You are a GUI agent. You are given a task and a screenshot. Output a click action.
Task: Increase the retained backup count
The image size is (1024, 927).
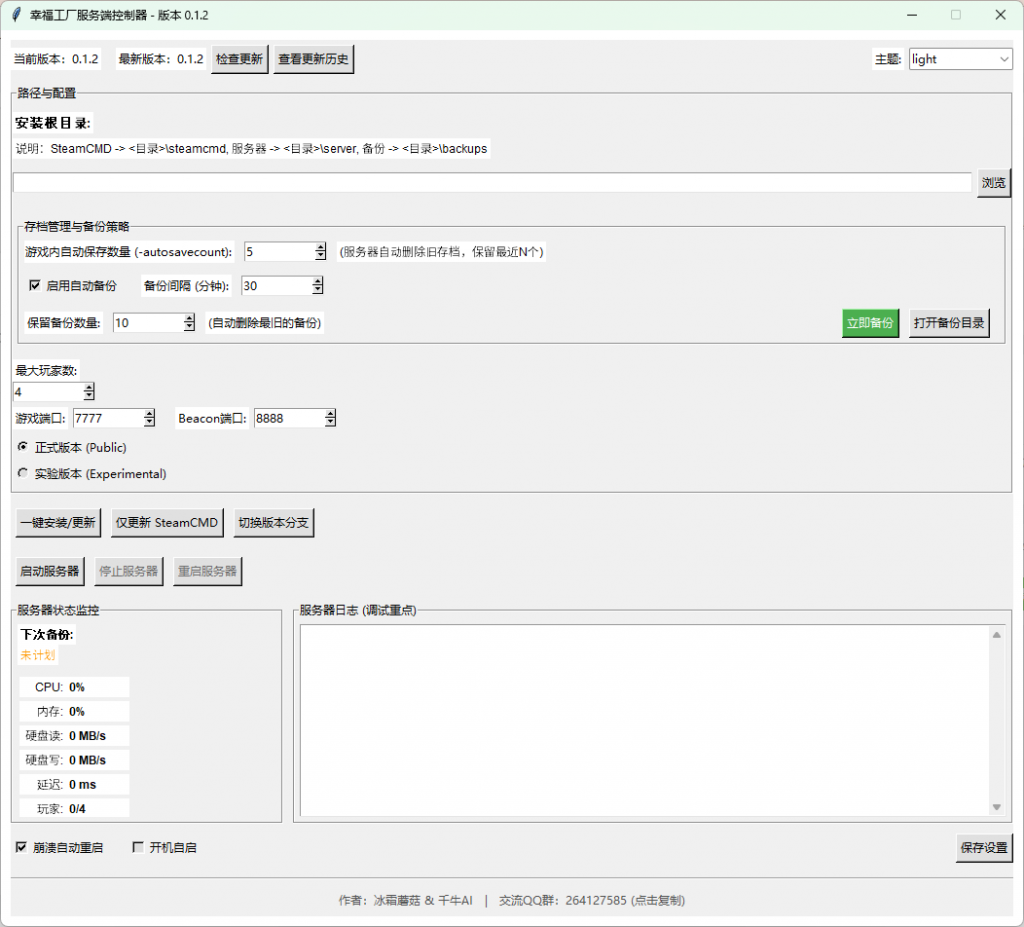pyautogui.click(x=189, y=318)
